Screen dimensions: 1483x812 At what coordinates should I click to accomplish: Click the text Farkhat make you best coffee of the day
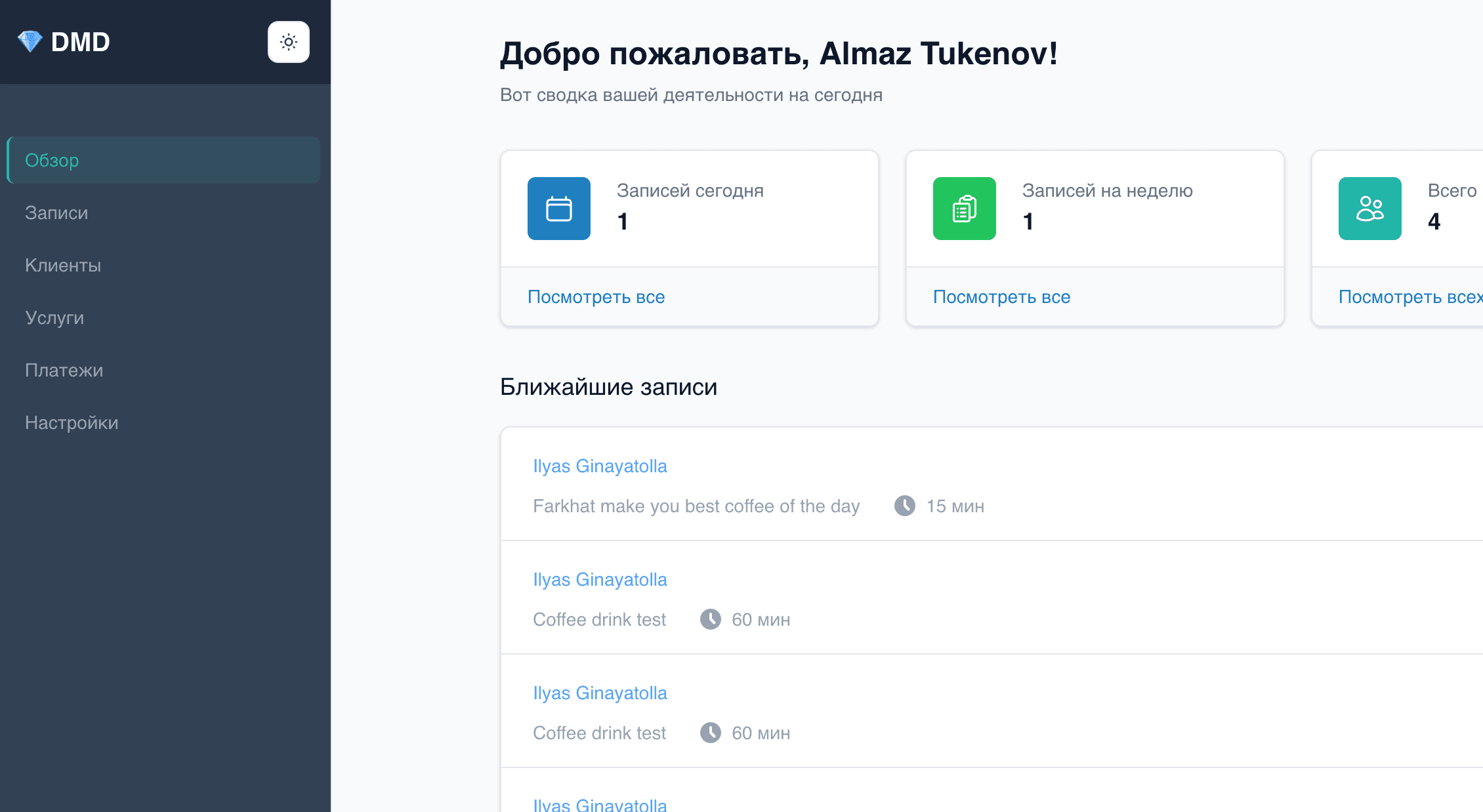[x=696, y=506]
